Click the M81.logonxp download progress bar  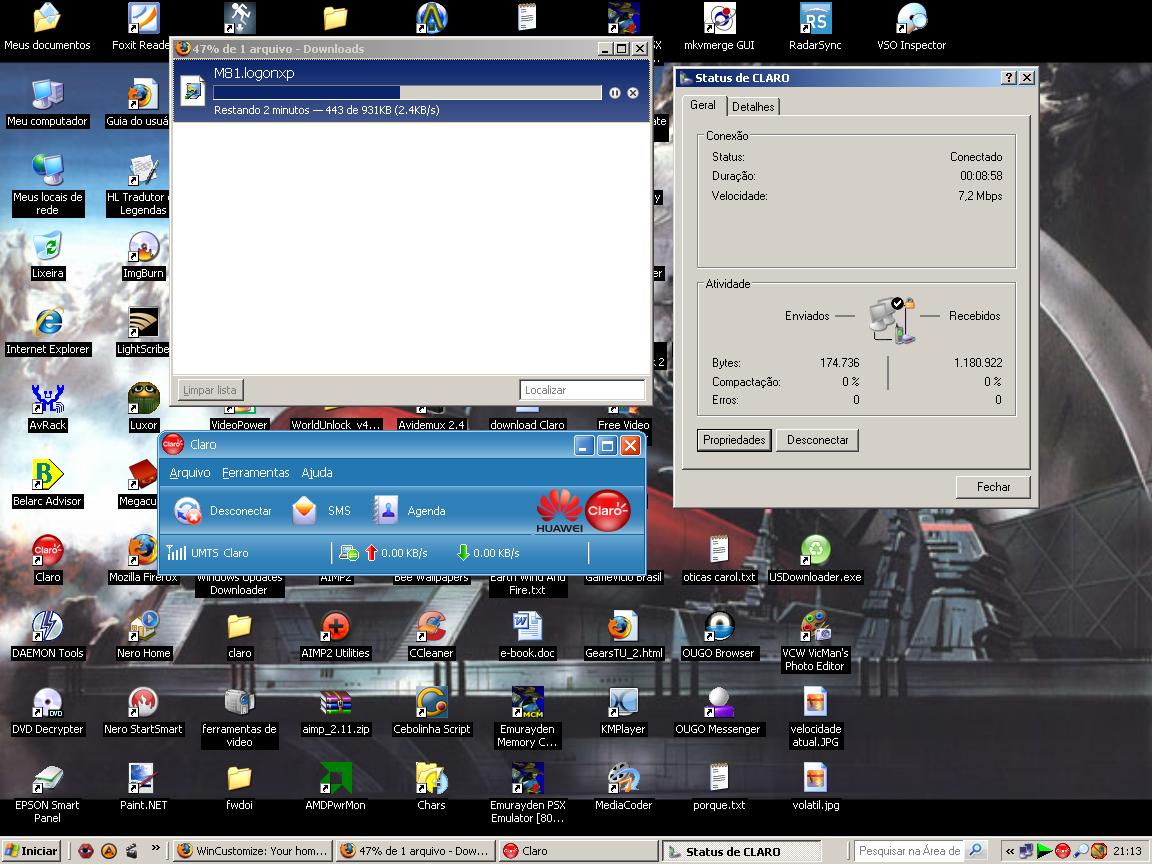[x=407, y=93]
